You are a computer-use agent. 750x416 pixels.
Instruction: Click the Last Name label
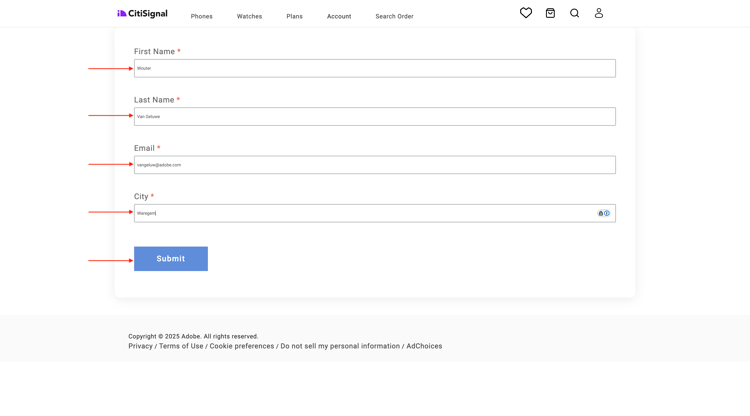(154, 100)
